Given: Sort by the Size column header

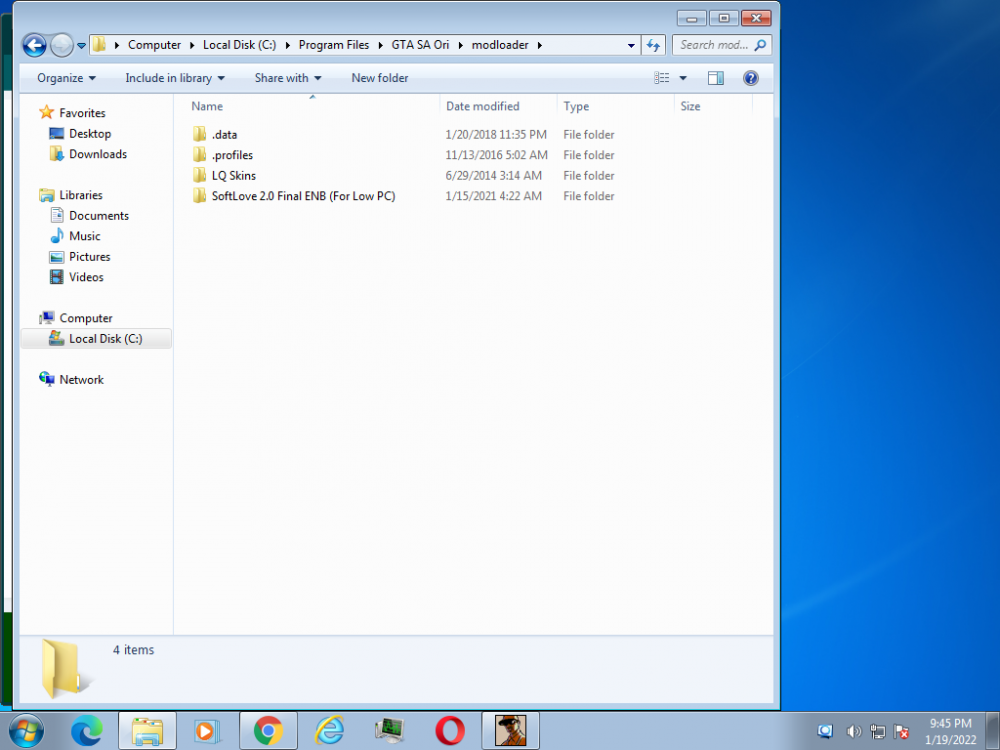Looking at the screenshot, I should point(714,106).
